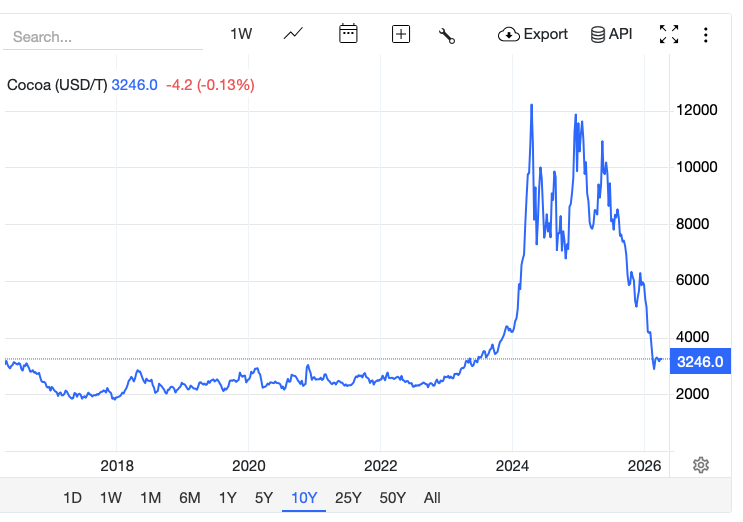Add a comparison with plus icon
The height and width of the screenshot is (522, 743).
point(401,34)
